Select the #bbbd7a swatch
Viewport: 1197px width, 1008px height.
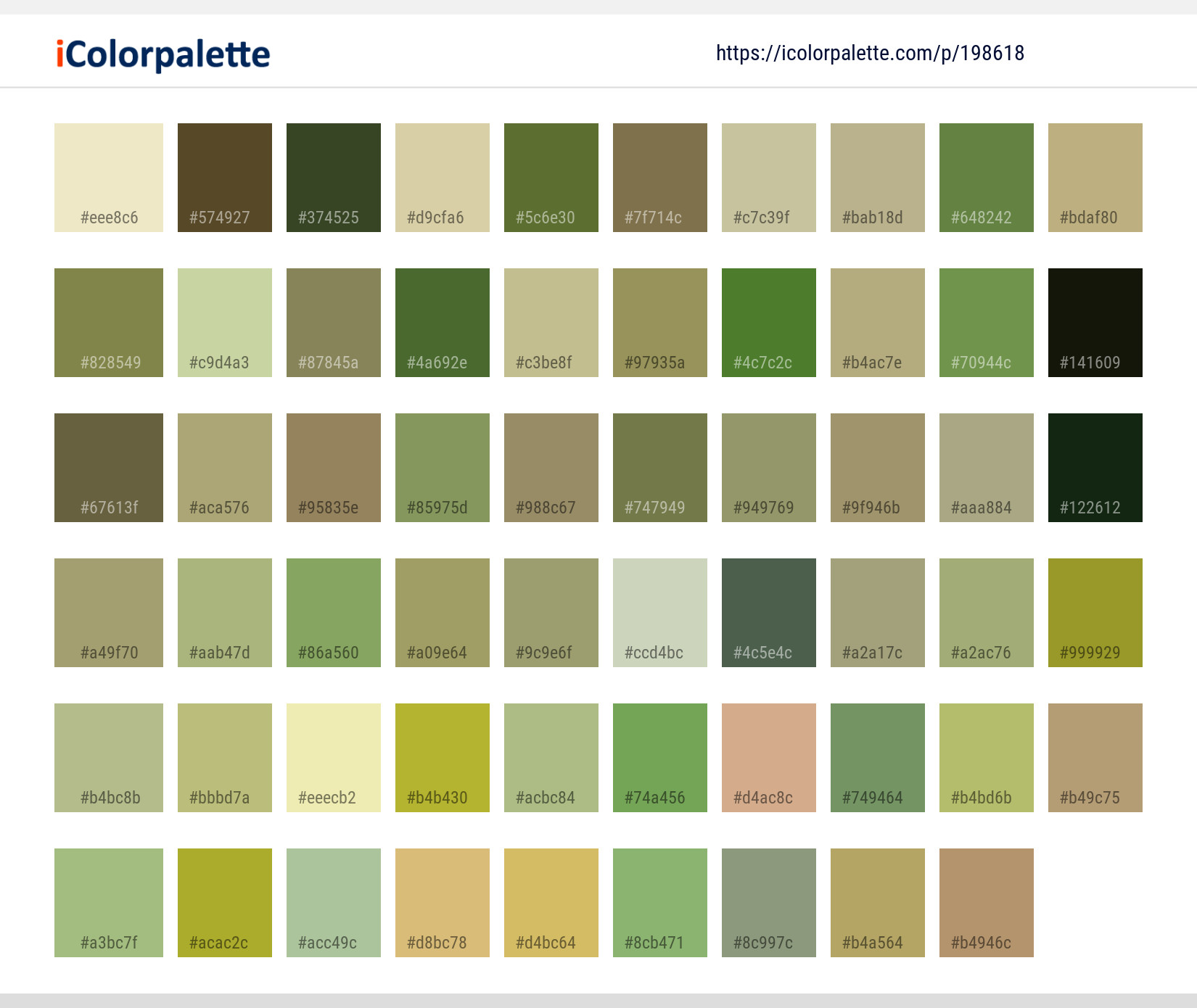tap(225, 758)
